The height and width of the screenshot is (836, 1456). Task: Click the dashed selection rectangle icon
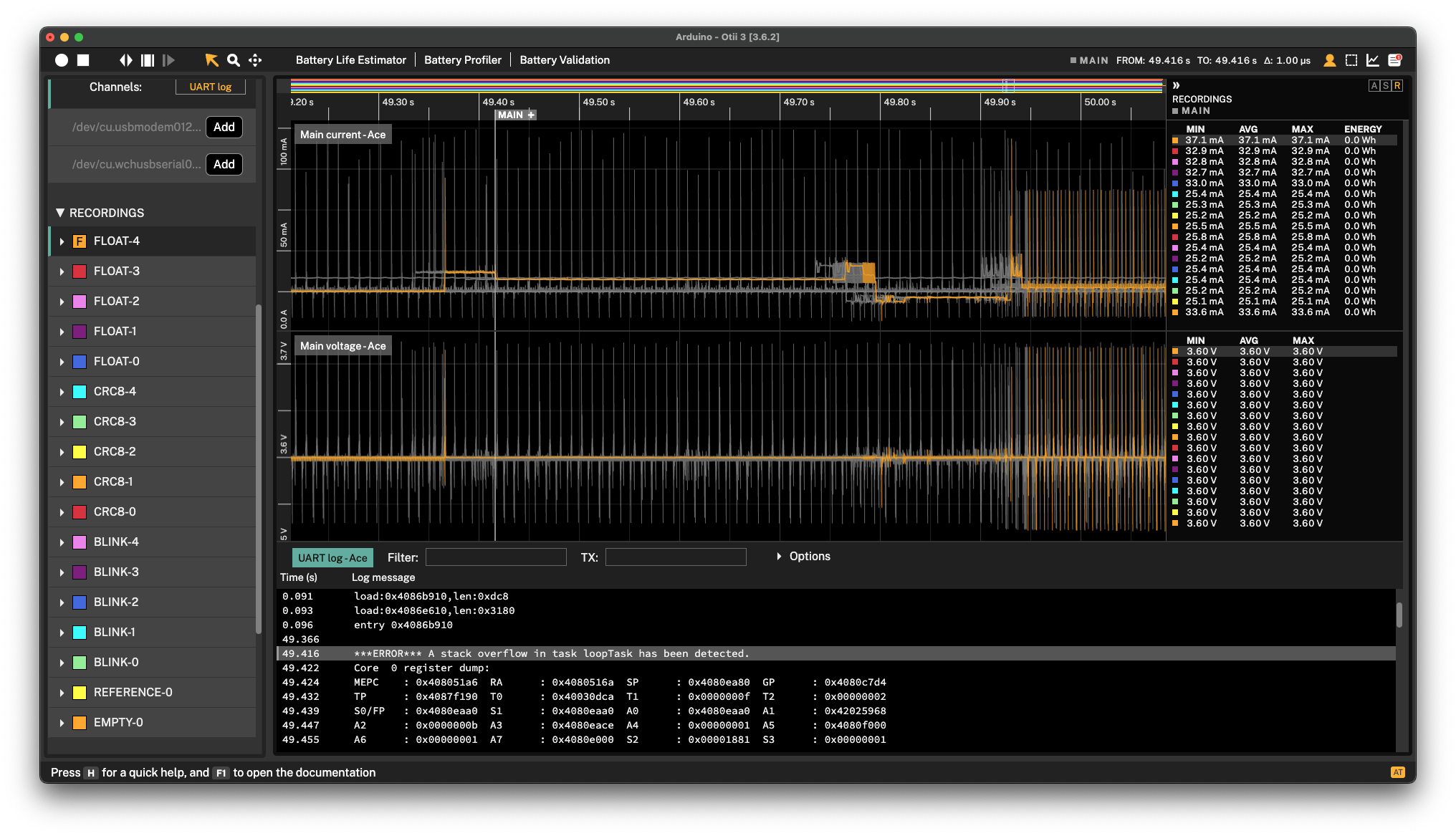tap(1351, 60)
